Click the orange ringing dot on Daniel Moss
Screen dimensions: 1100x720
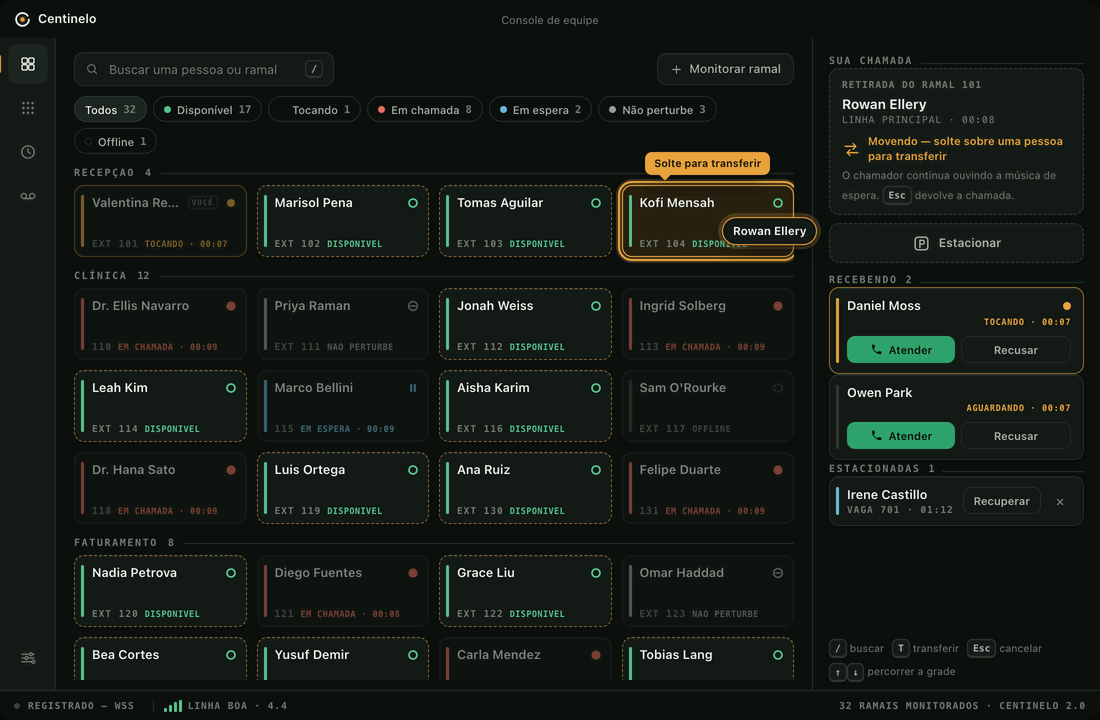(1067, 306)
